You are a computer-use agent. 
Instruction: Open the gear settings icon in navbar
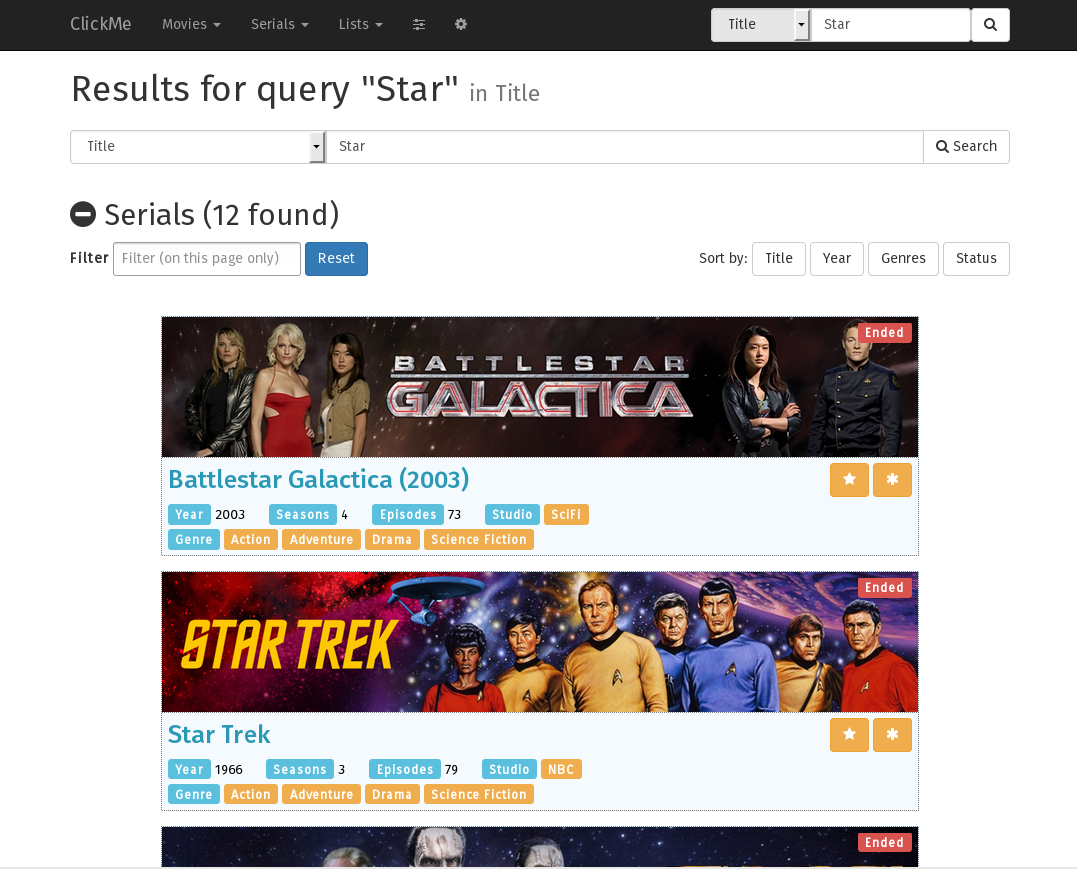[x=461, y=25]
